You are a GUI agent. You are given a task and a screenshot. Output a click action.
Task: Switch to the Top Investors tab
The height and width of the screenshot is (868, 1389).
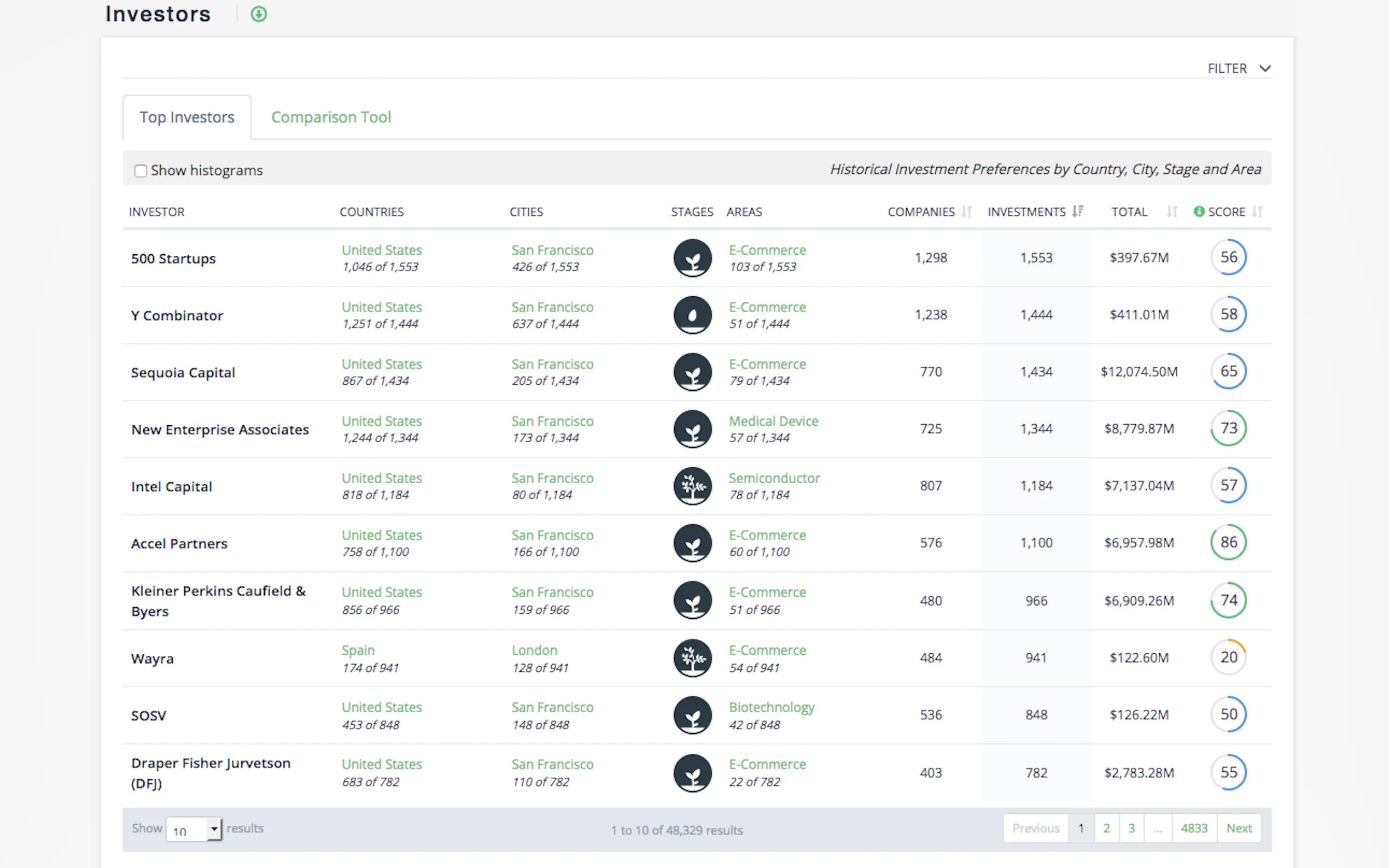point(186,117)
